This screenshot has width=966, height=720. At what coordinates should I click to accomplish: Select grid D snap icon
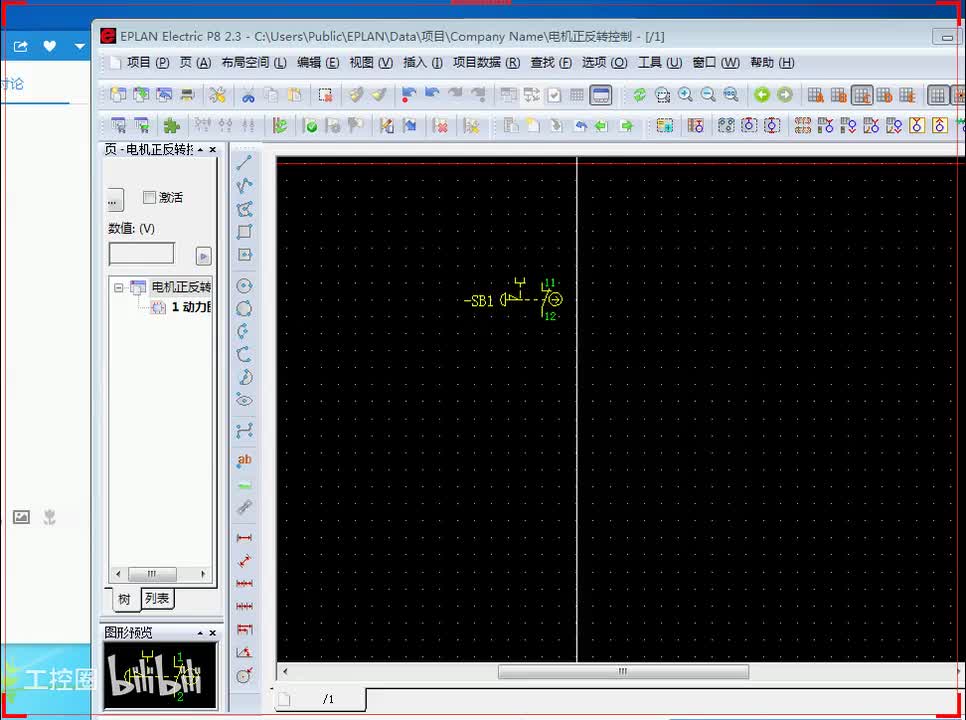pyautogui.click(x=885, y=95)
